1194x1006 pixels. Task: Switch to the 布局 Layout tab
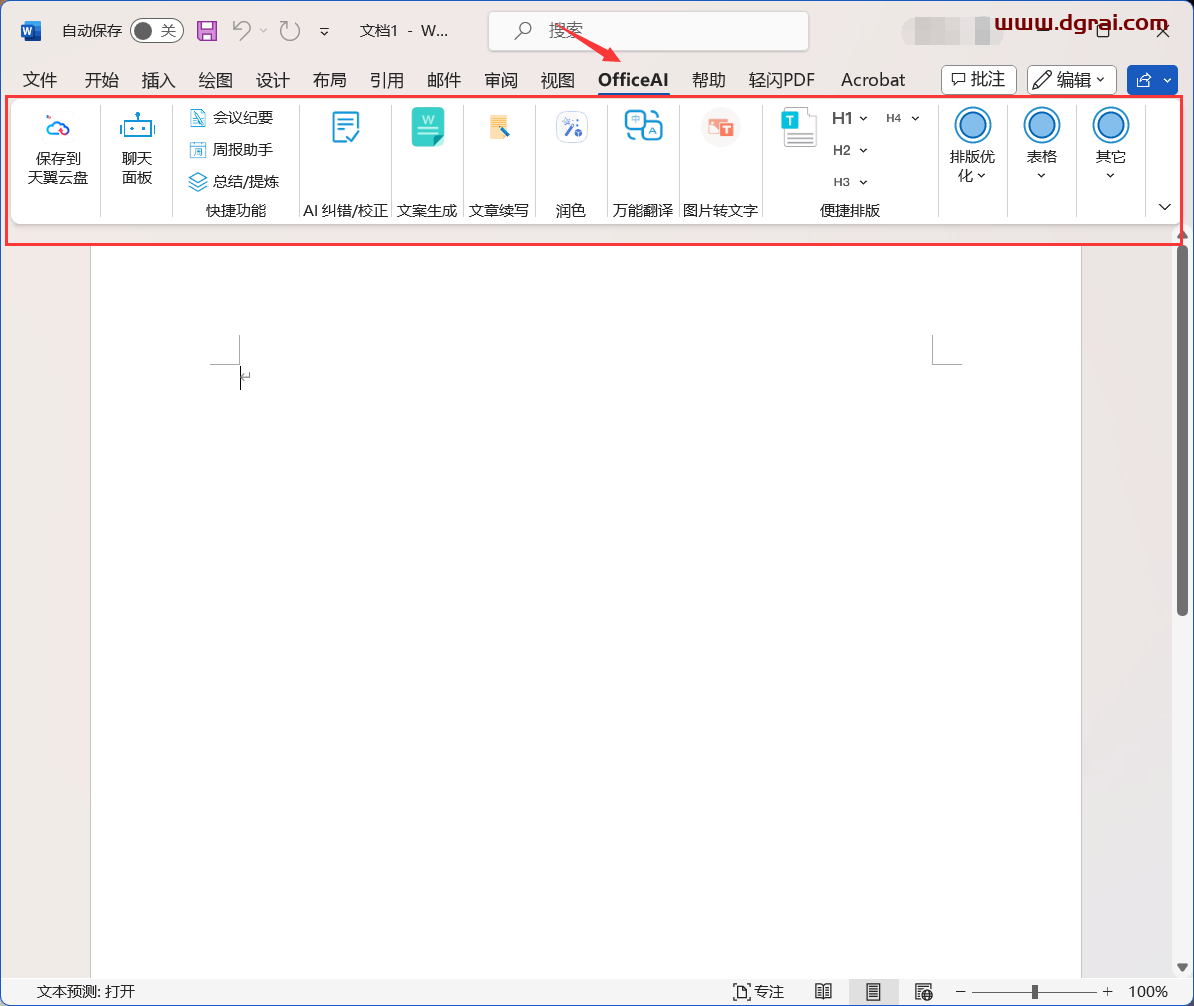coord(330,80)
